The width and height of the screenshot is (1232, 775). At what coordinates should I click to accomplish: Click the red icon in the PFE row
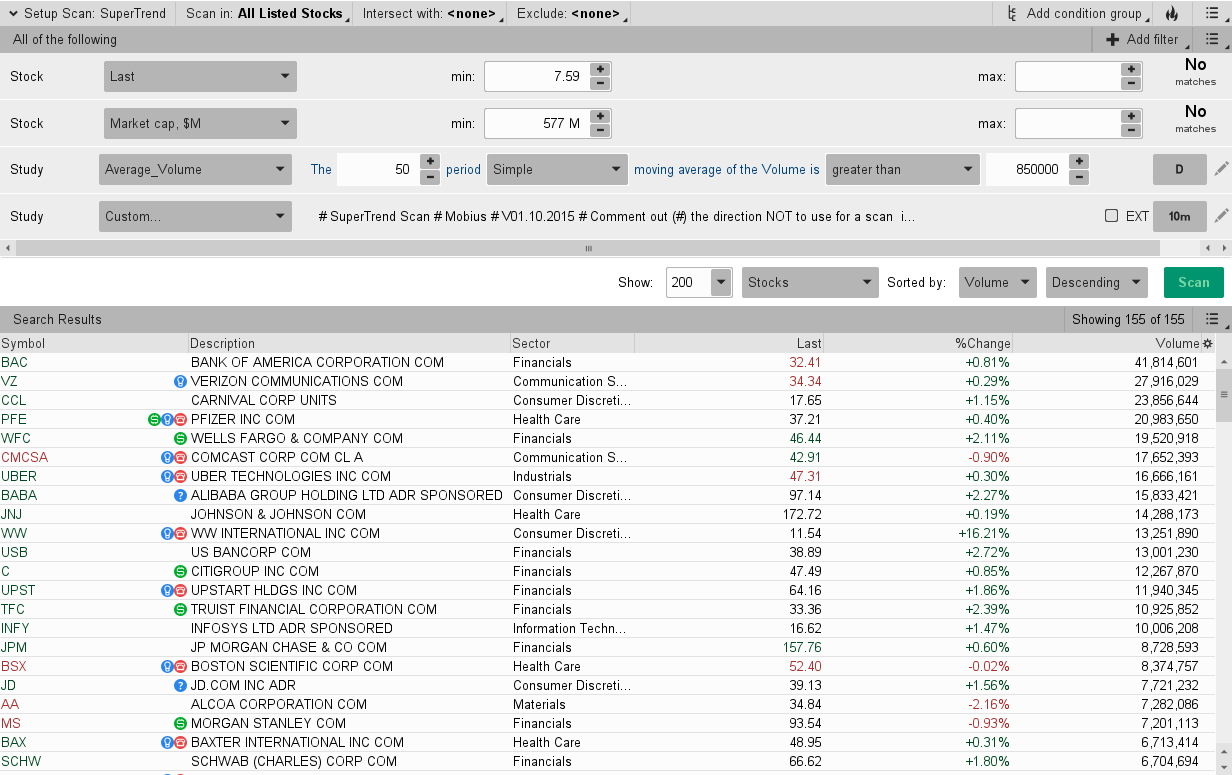pyautogui.click(x=181, y=419)
